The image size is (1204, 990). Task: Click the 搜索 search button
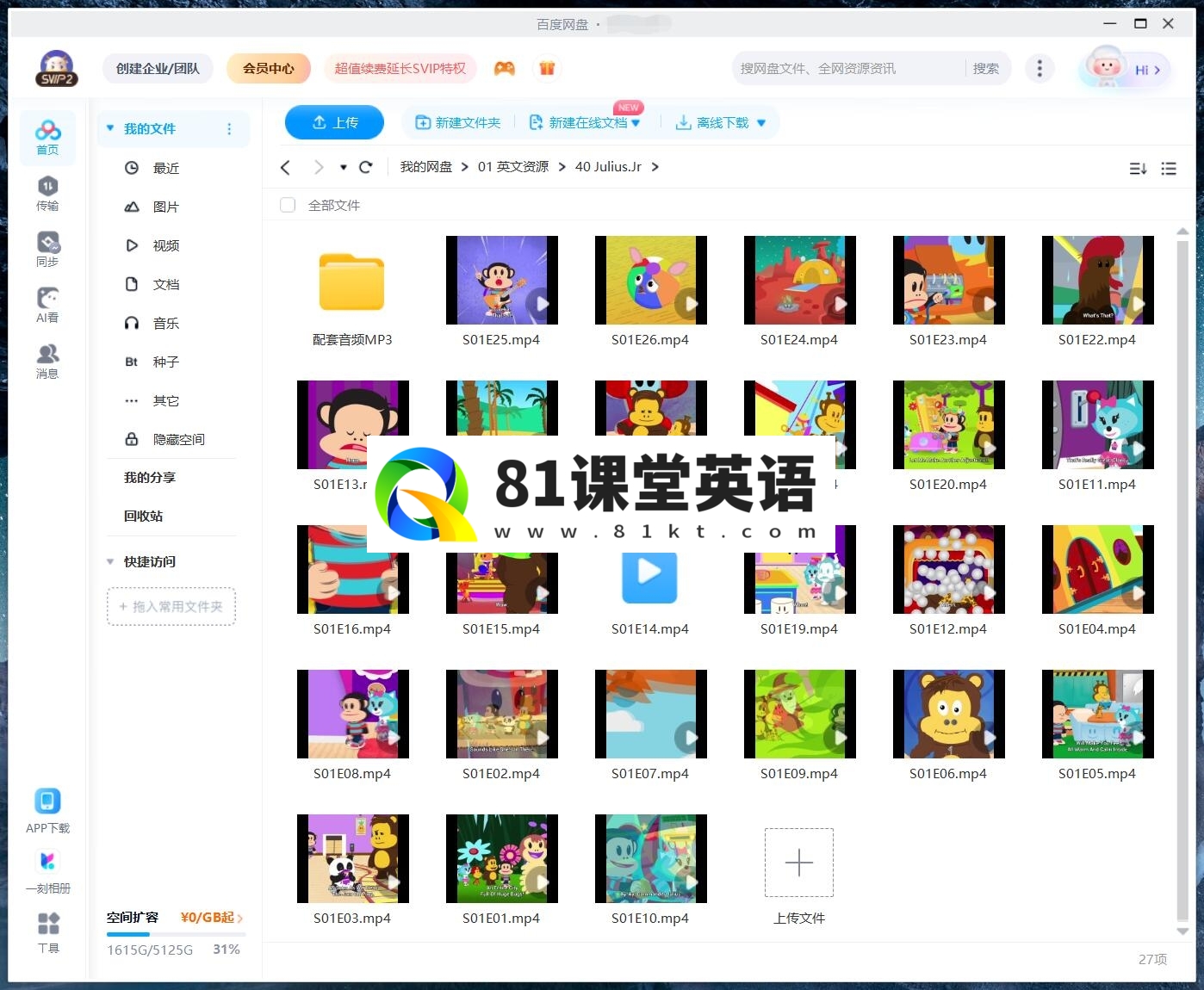986,68
